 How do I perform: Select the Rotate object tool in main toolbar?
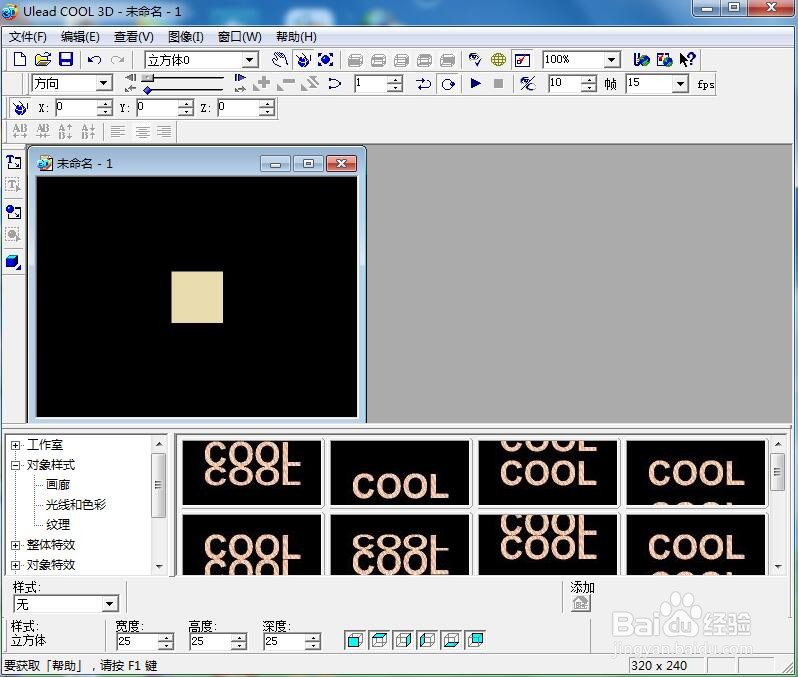click(x=303, y=60)
